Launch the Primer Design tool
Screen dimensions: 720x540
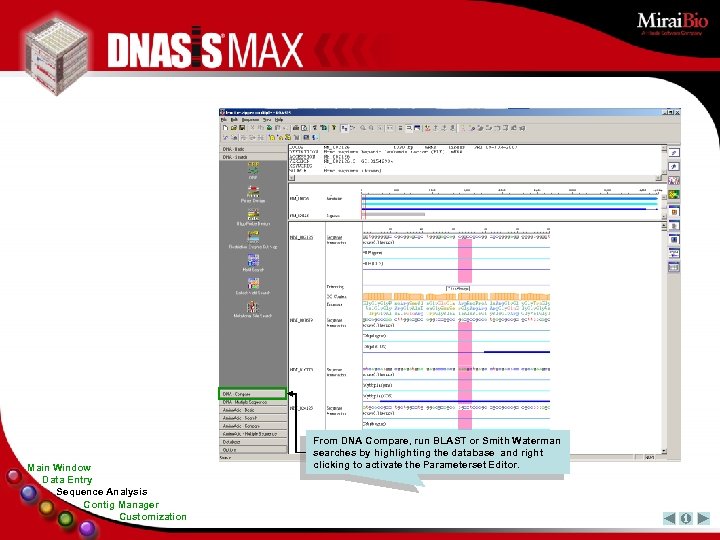point(253,194)
